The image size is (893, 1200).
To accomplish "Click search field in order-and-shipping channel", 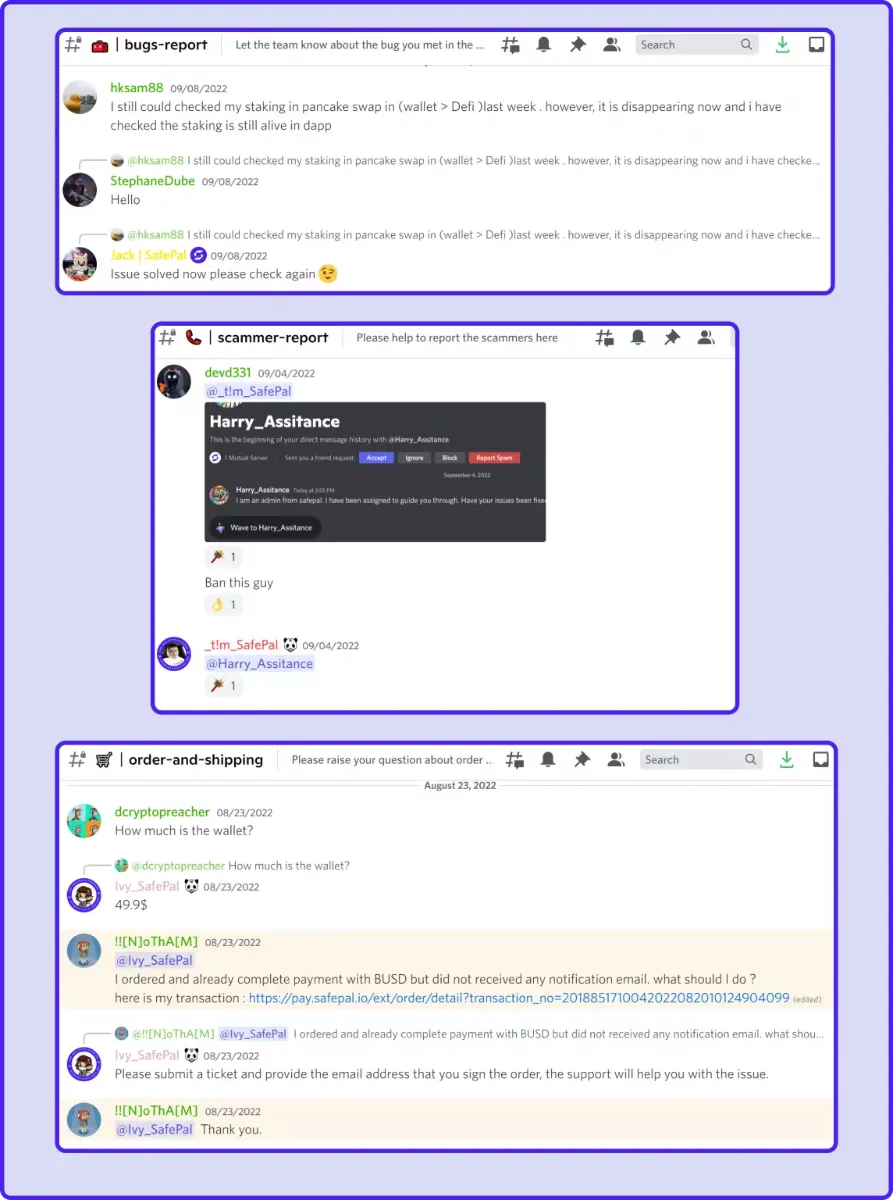I will tap(701, 760).
